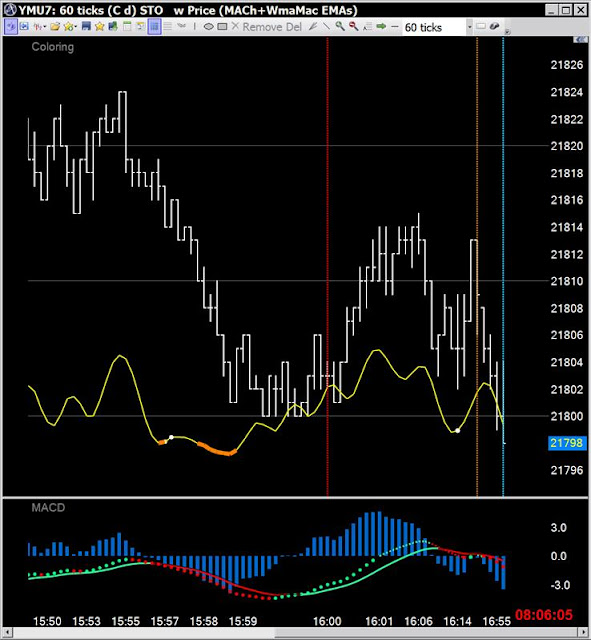Select the pen freehand tool

(313, 27)
